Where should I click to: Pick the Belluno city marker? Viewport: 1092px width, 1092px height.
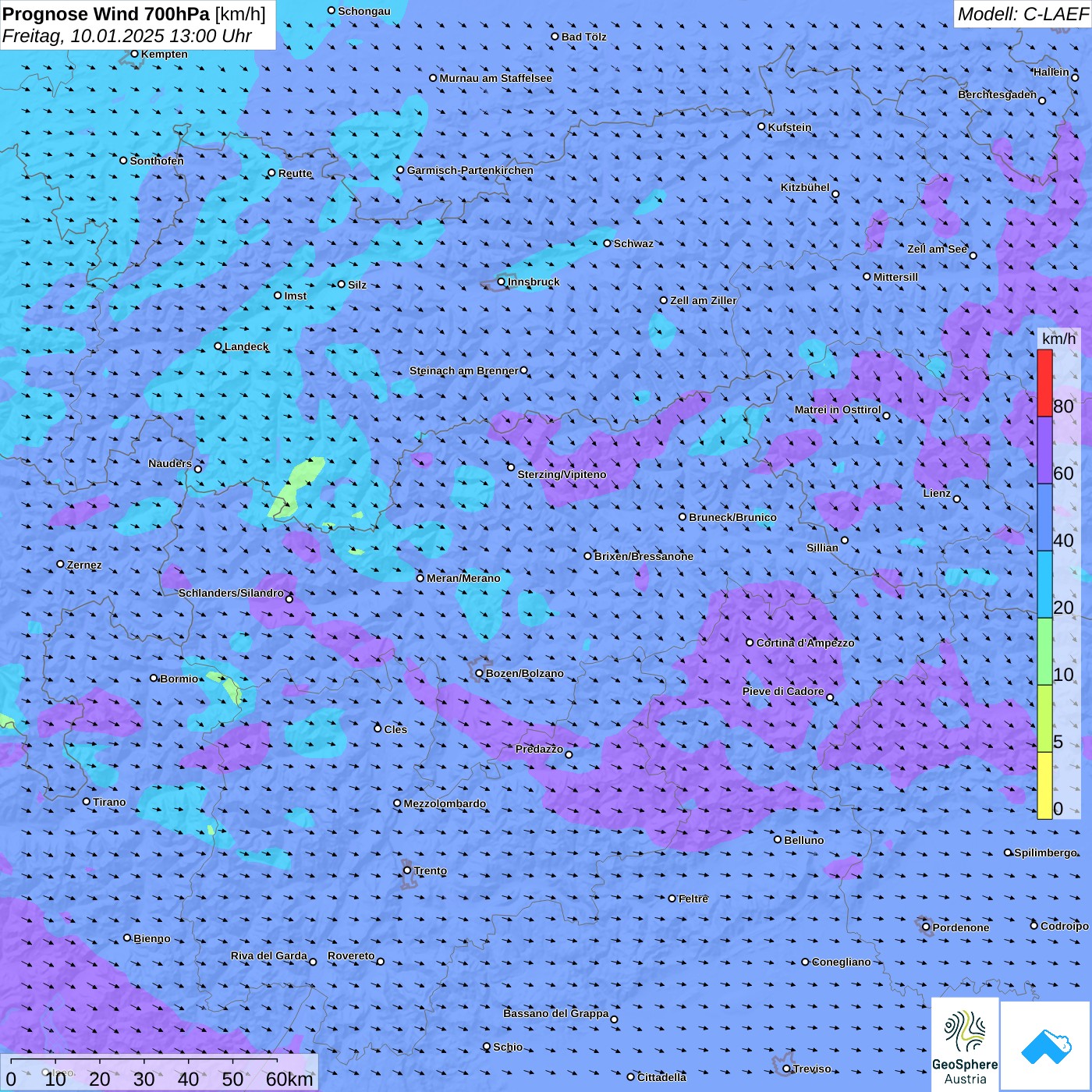click(x=778, y=839)
